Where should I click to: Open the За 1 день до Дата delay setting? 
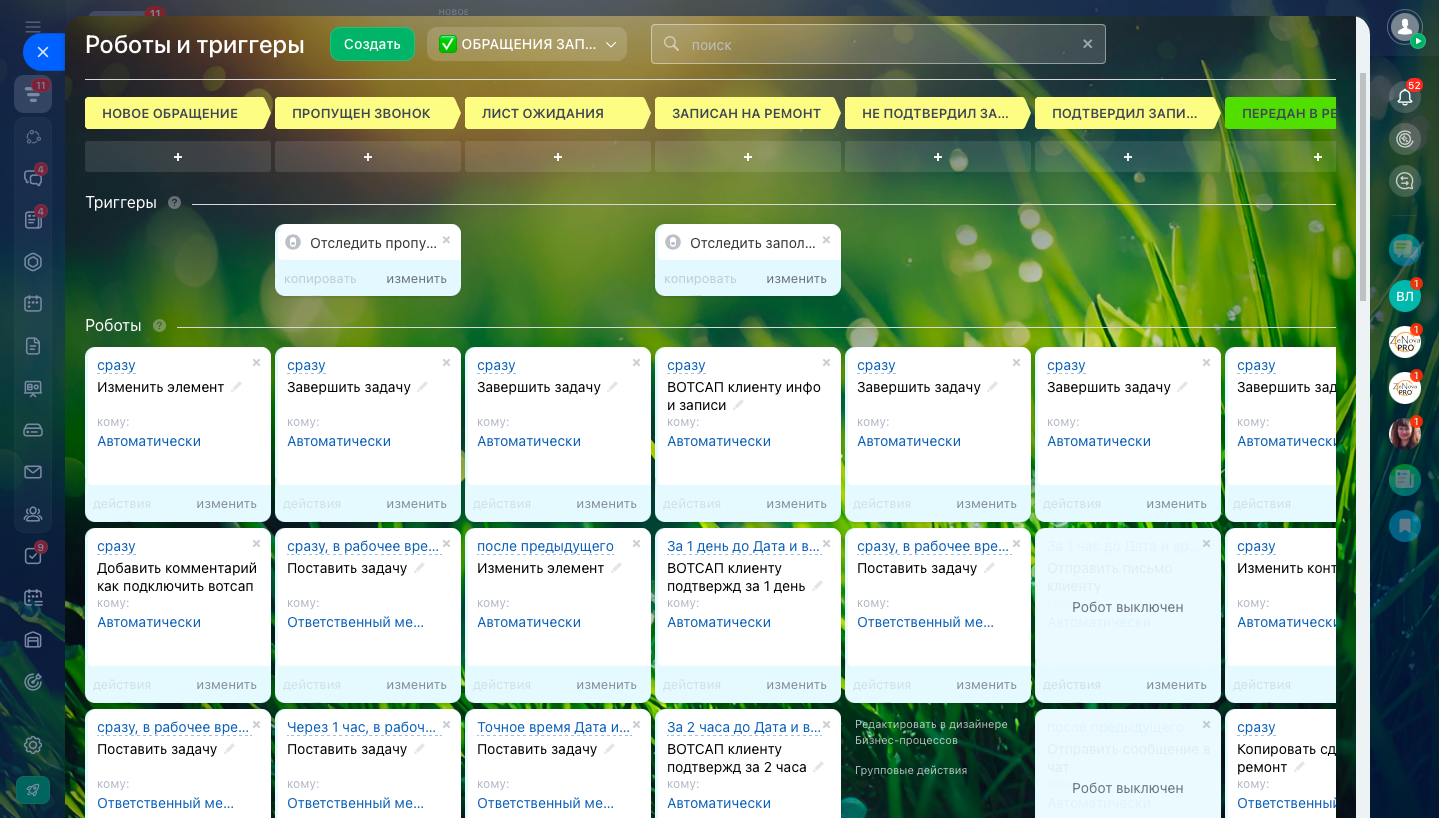click(743, 547)
